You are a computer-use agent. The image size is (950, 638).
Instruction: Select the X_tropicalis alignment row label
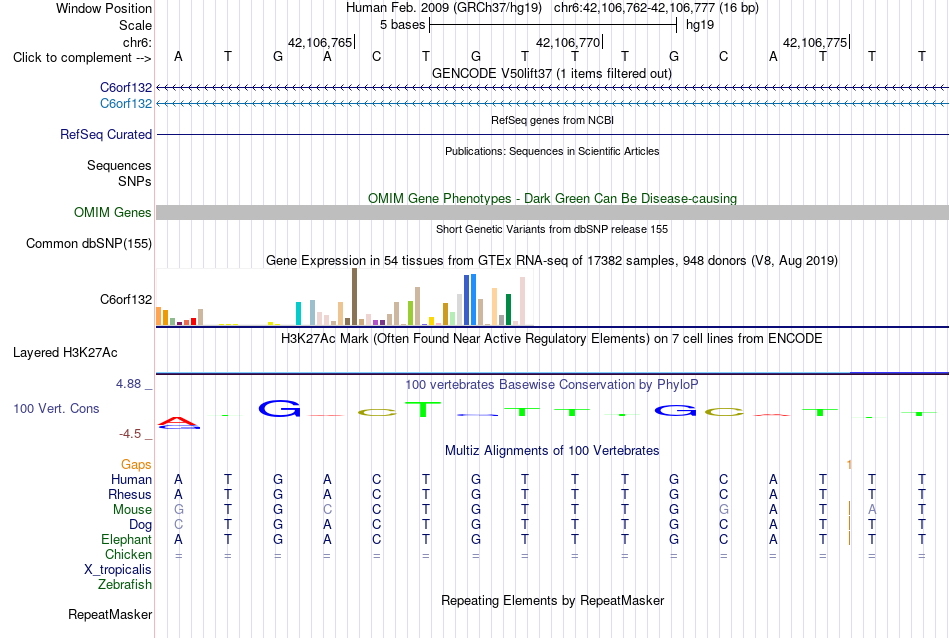pos(118,570)
